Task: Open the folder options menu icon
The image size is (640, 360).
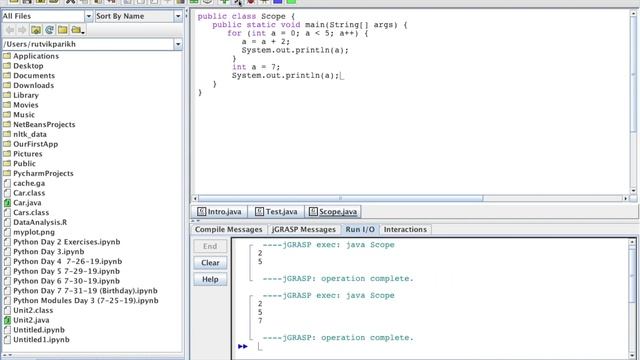Action: (x=77, y=30)
